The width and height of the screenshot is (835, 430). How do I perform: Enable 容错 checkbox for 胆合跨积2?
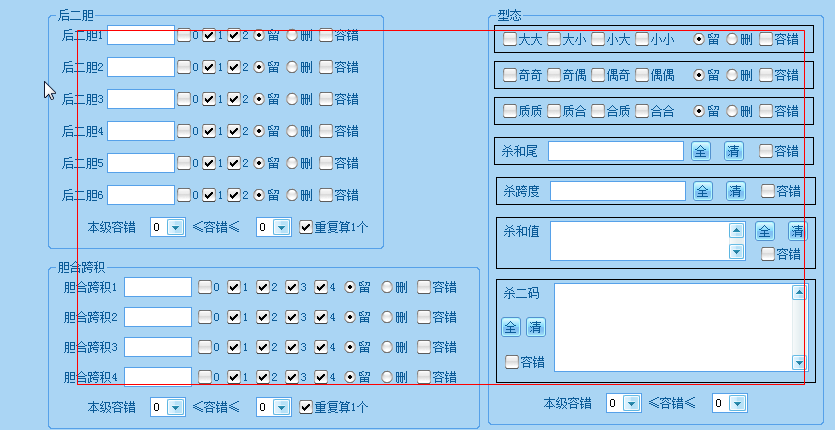click(424, 318)
